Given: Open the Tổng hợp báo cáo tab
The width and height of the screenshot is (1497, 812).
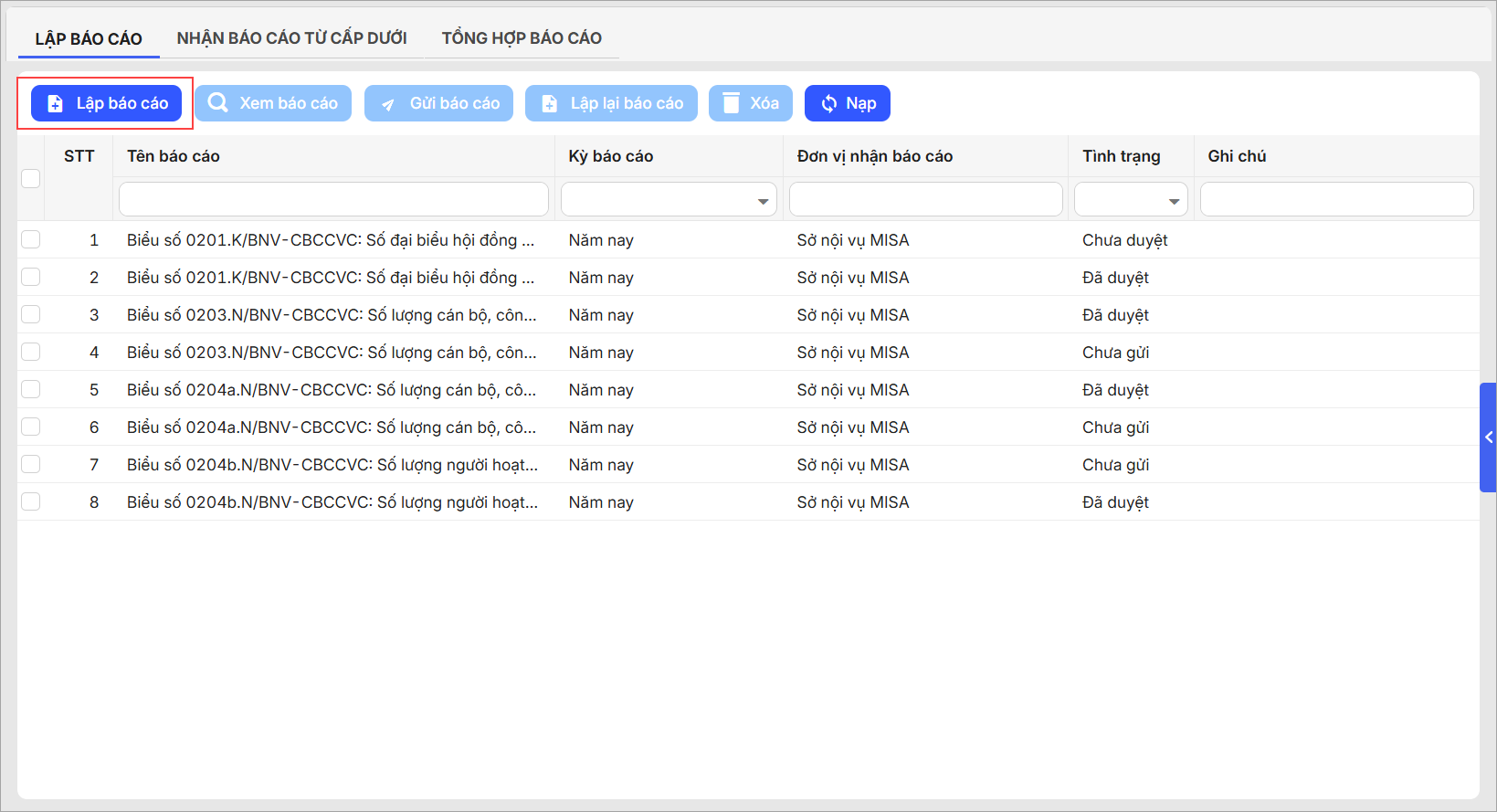Looking at the screenshot, I should pos(522,38).
